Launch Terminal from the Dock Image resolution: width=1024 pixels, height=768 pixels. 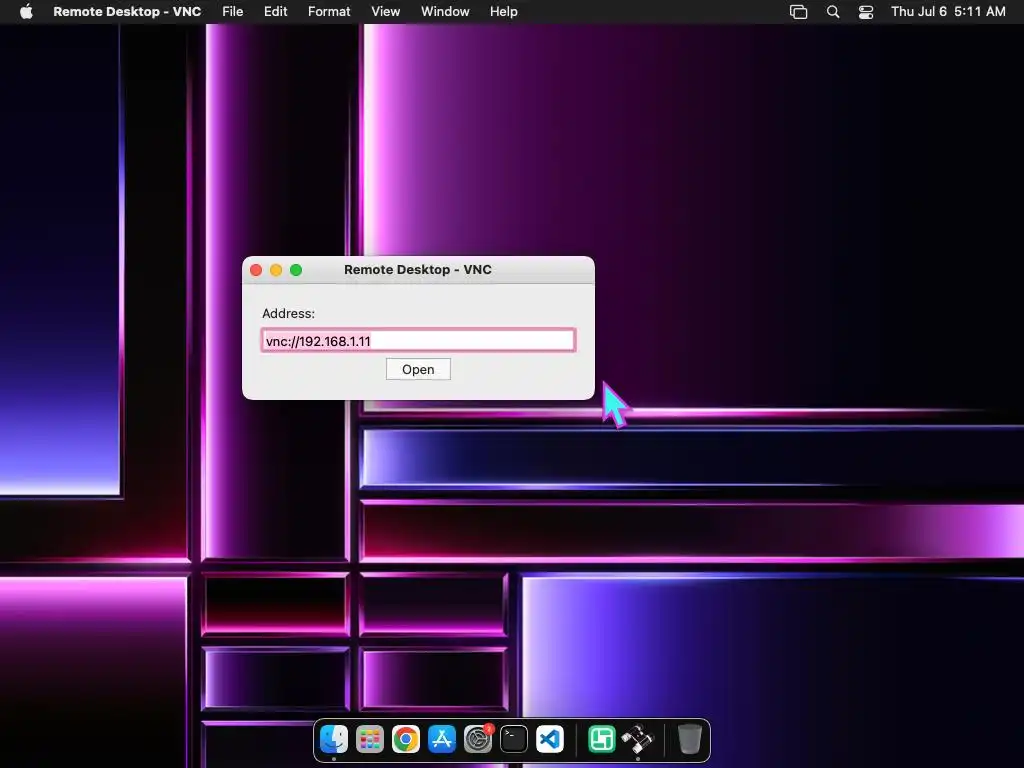pyautogui.click(x=514, y=739)
